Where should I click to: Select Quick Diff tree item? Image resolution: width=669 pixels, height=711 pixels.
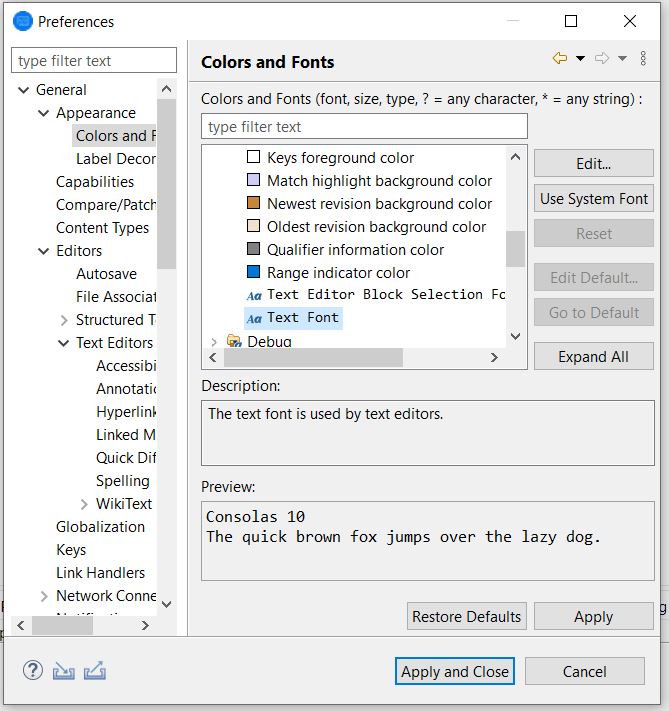click(x=126, y=458)
